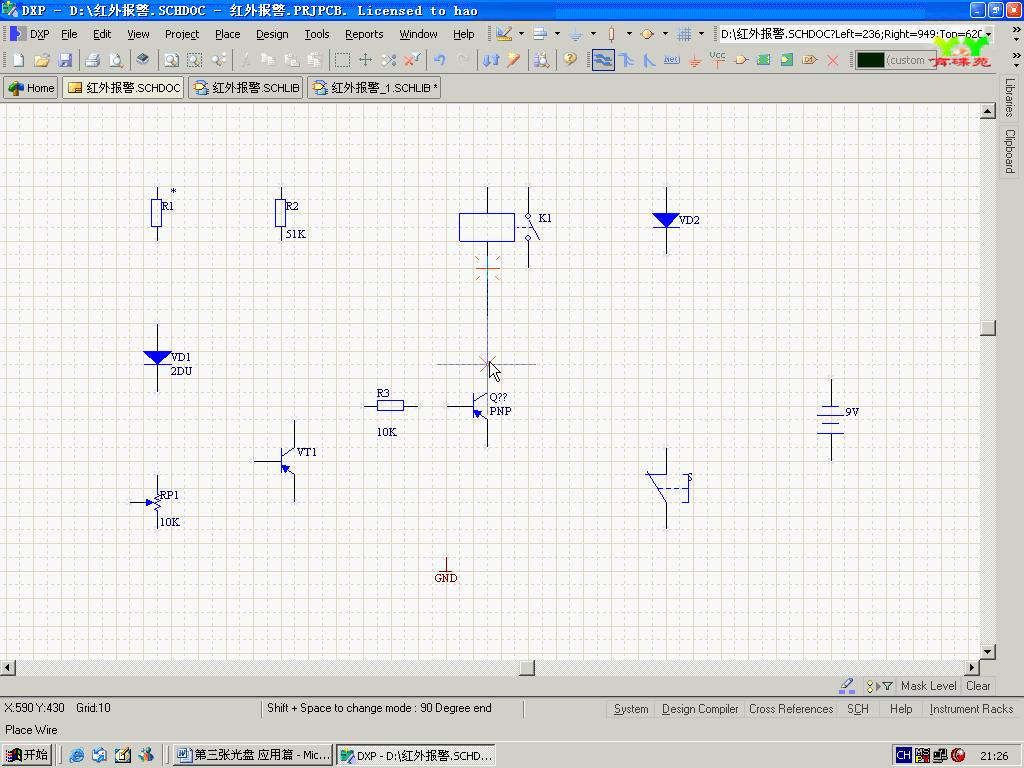Image resolution: width=1024 pixels, height=768 pixels.
Task: Place a part using gate icon
Action: point(741,60)
